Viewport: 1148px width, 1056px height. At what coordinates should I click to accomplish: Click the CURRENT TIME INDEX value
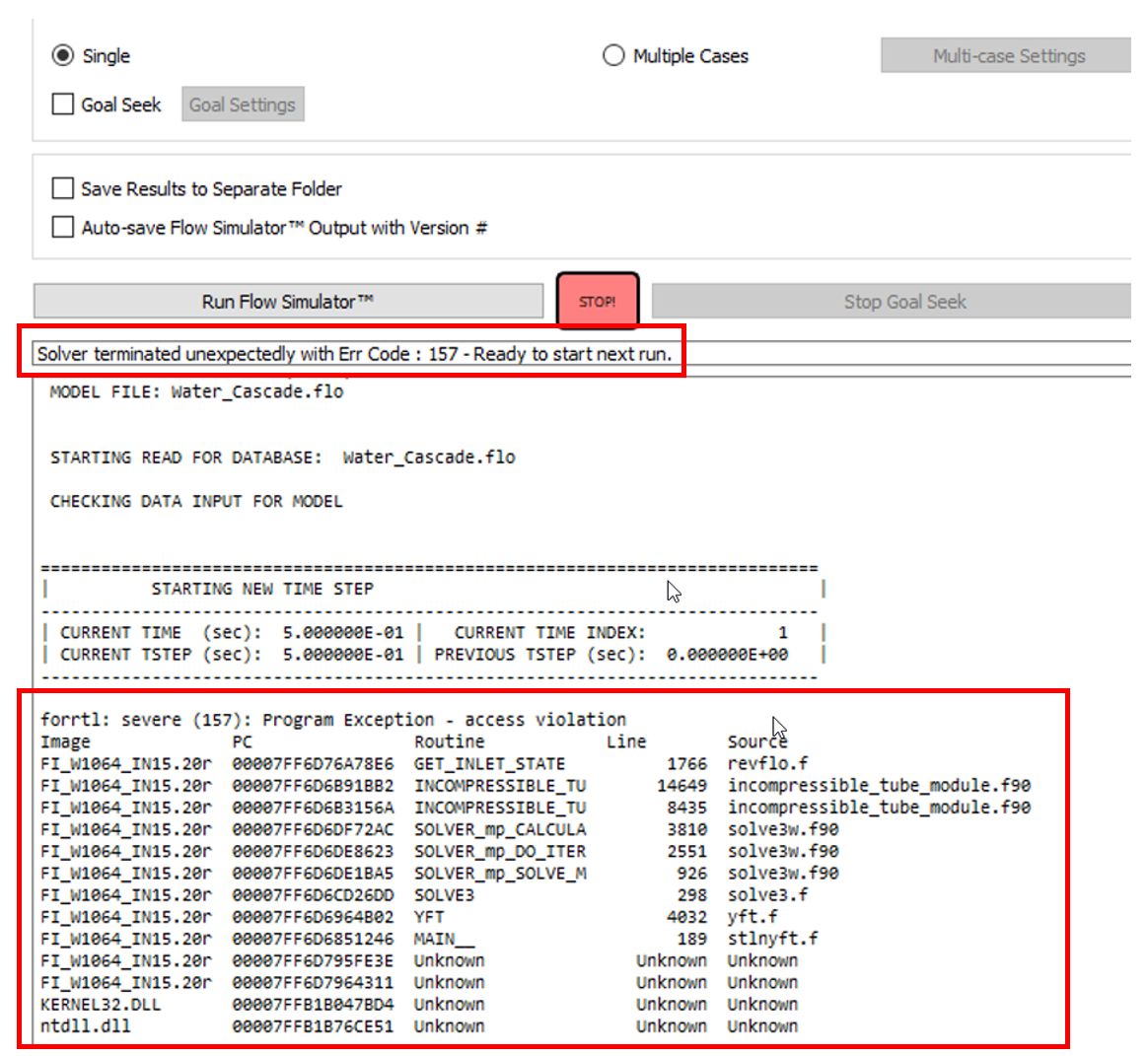pos(782,633)
